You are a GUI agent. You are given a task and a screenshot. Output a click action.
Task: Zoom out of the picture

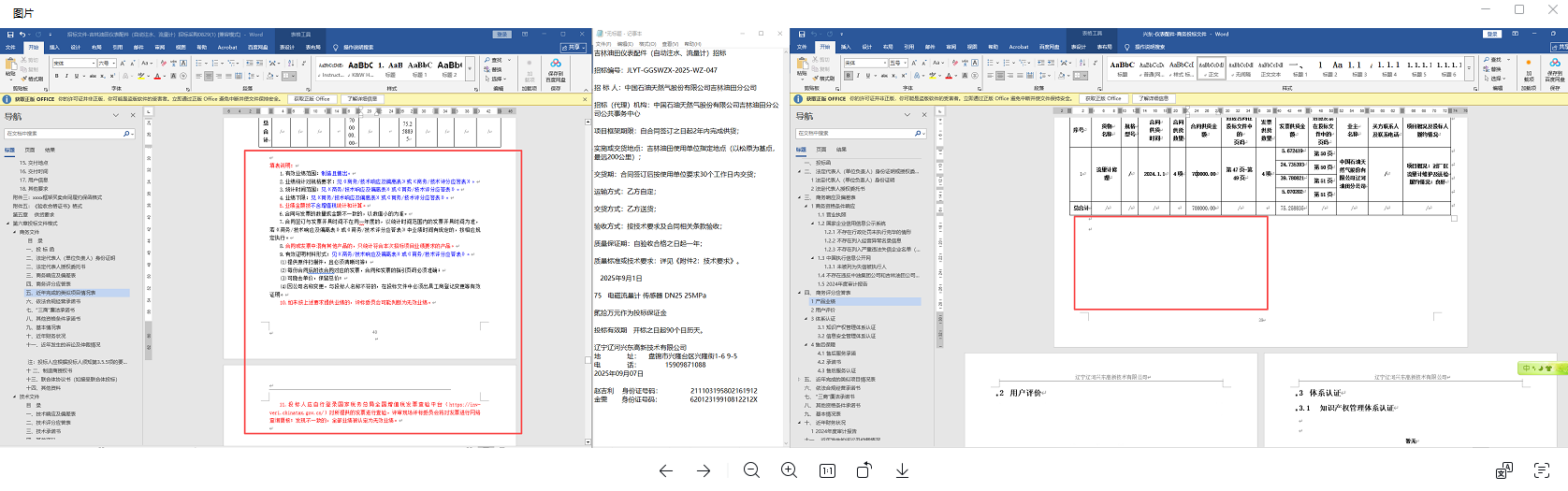point(751,470)
